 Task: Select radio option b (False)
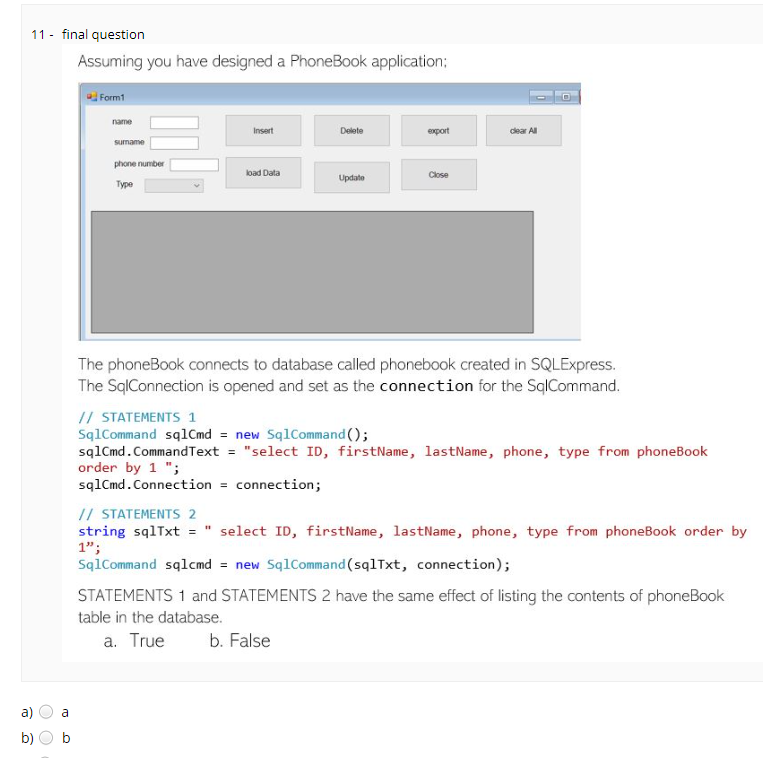tap(46, 738)
